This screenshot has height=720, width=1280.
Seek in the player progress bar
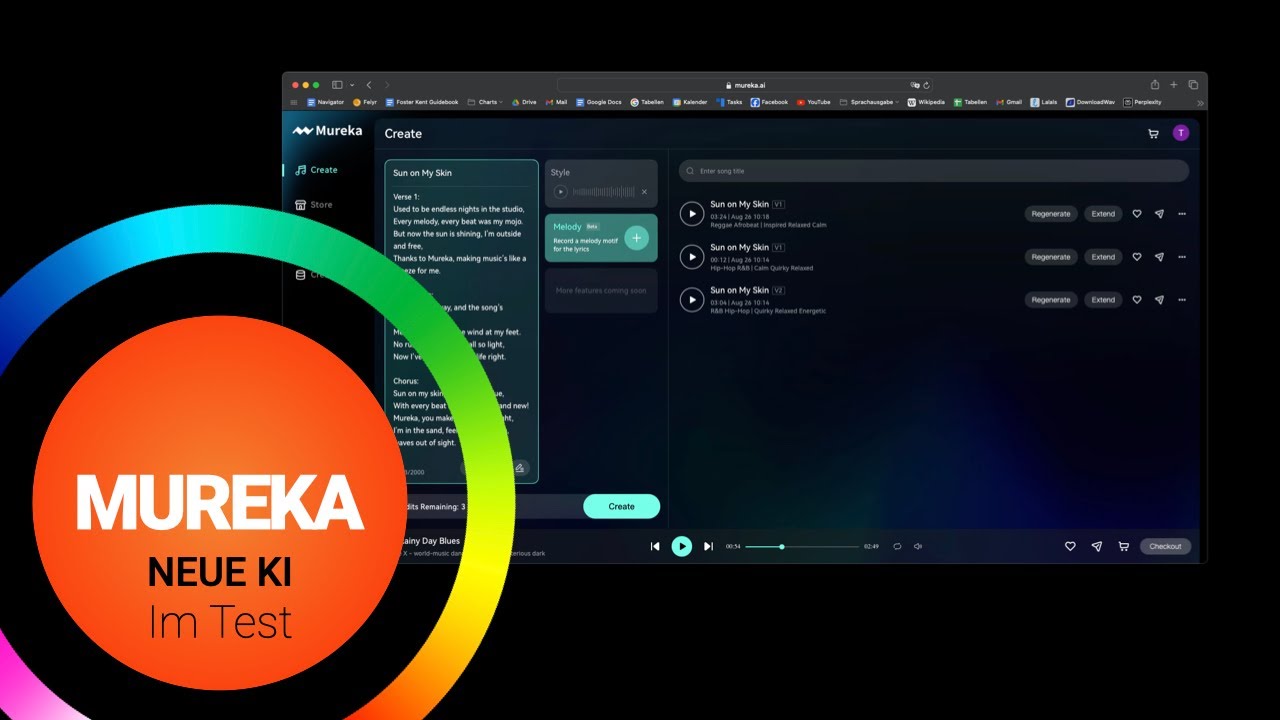802,547
